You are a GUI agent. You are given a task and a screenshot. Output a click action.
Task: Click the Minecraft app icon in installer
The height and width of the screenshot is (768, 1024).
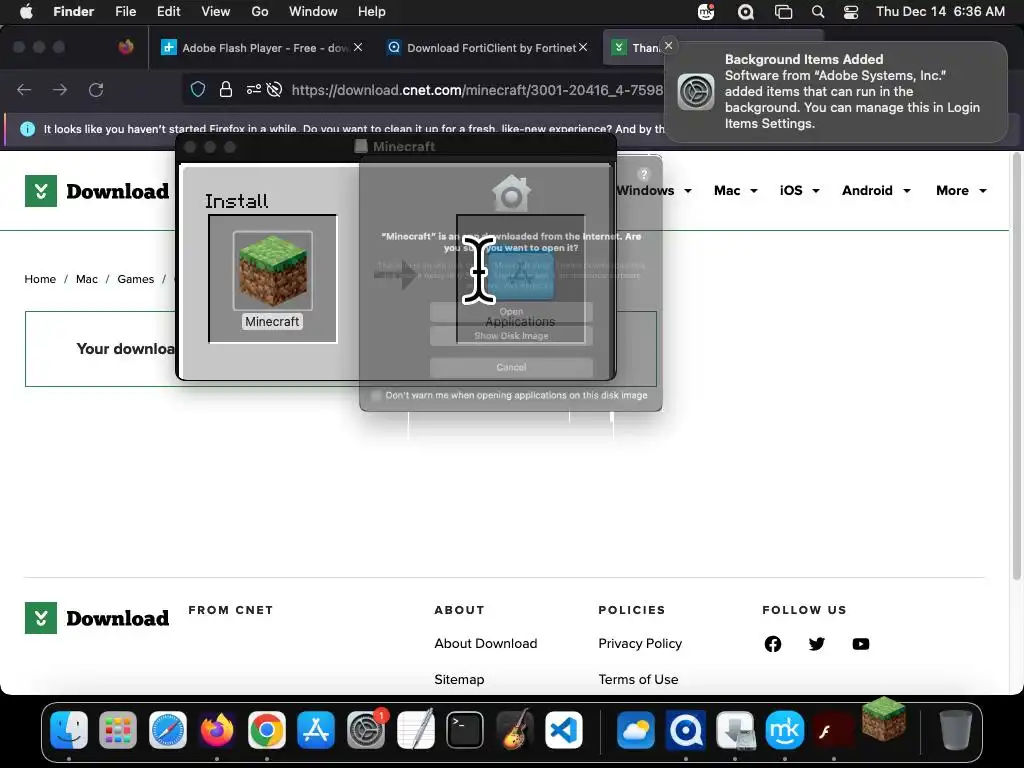tap(272, 270)
